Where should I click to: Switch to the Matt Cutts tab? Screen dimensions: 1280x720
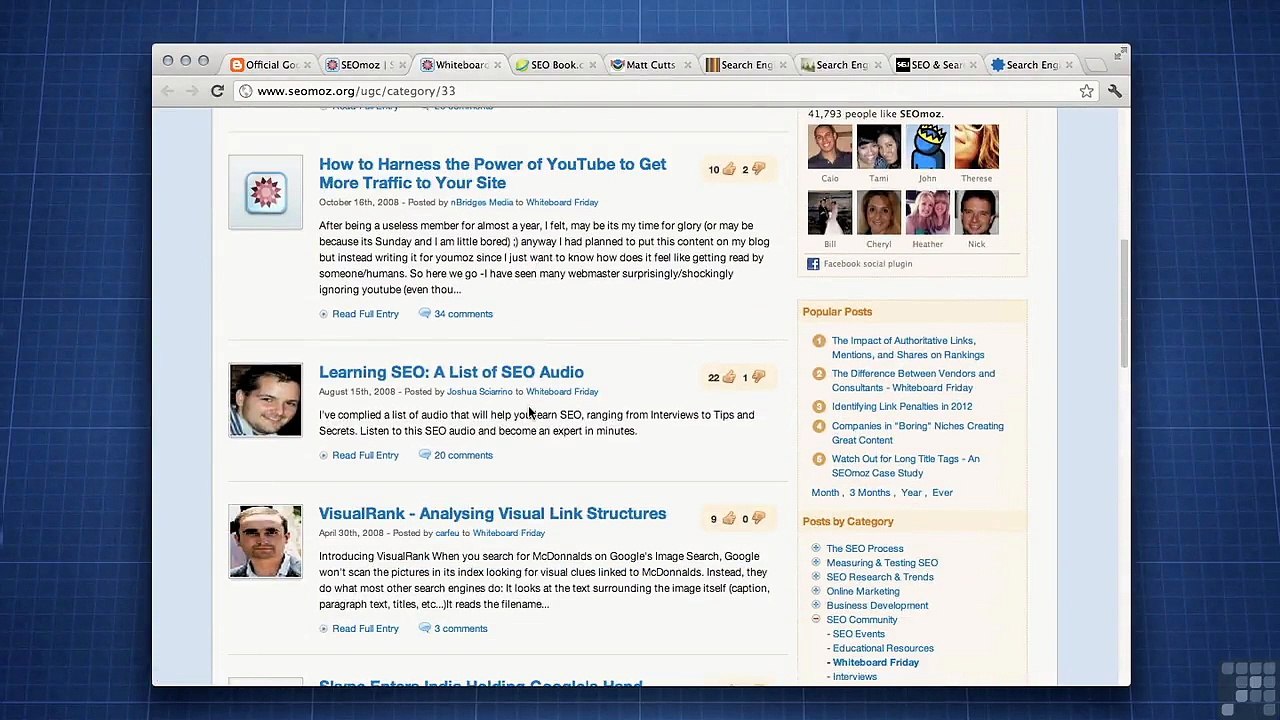coord(650,65)
